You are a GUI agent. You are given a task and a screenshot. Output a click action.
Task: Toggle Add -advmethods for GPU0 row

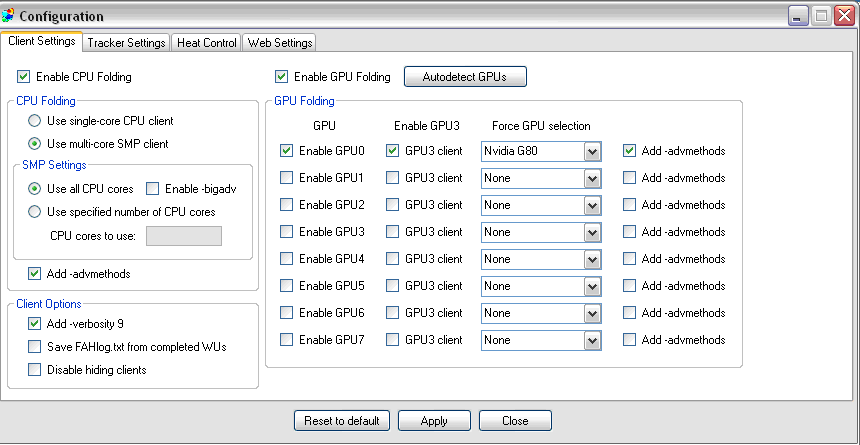point(630,151)
